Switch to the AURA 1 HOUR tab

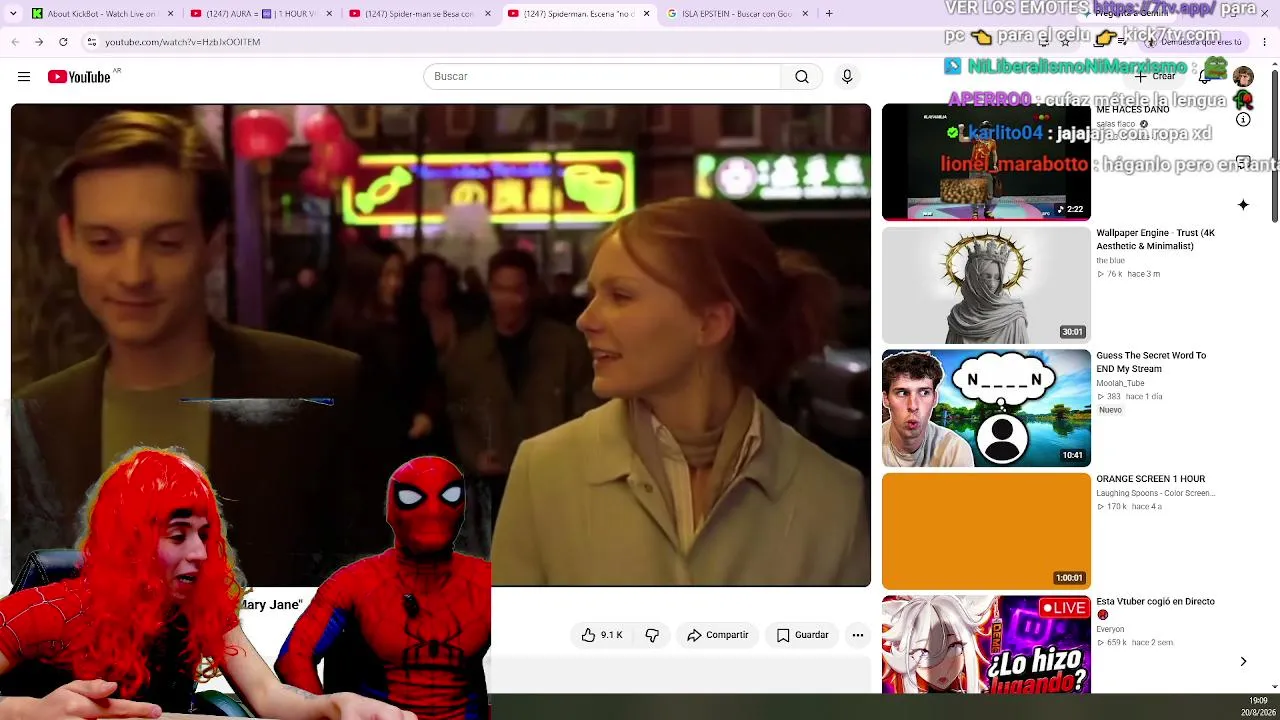[262, 14]
